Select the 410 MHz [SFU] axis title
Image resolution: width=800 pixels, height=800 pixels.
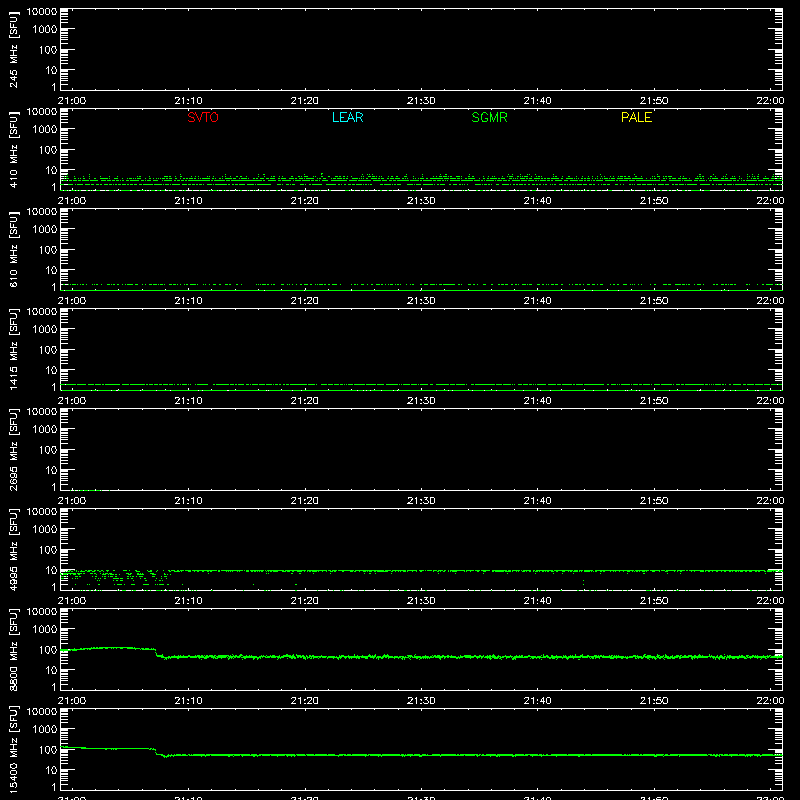point(13,149)
